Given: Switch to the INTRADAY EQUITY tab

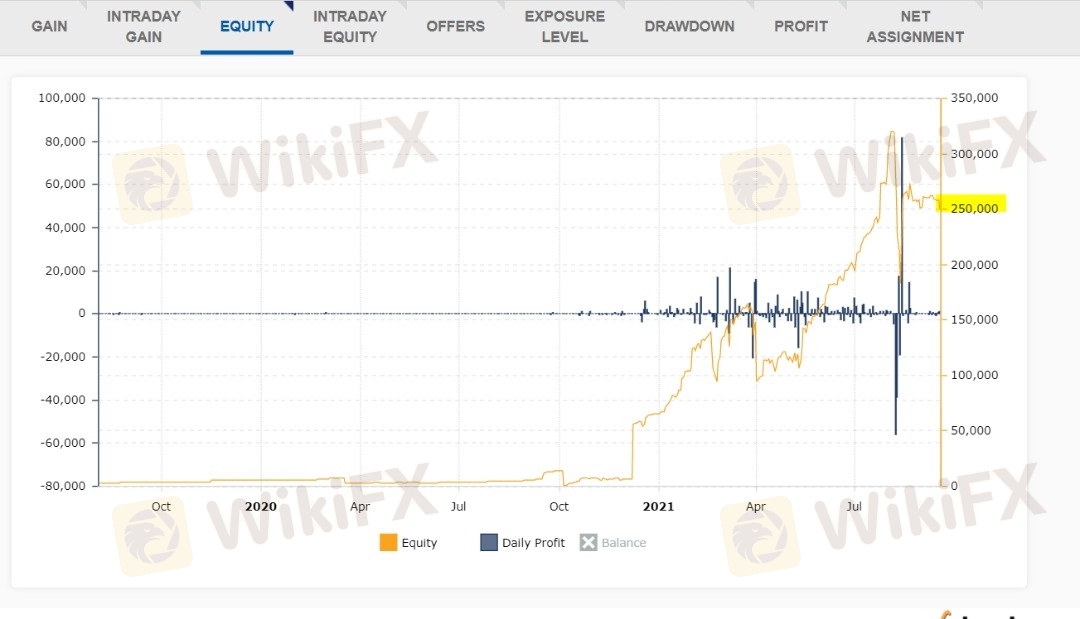Looking at the screenshot, I should 349,27.
